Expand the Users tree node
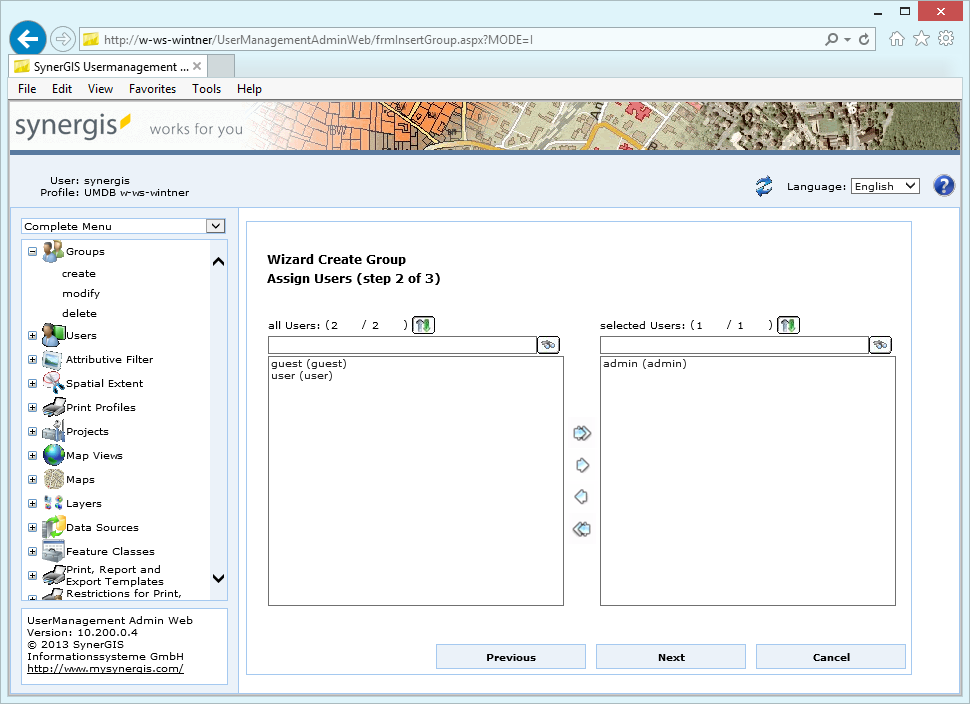 pyautogui.click(x=32, y=336)
